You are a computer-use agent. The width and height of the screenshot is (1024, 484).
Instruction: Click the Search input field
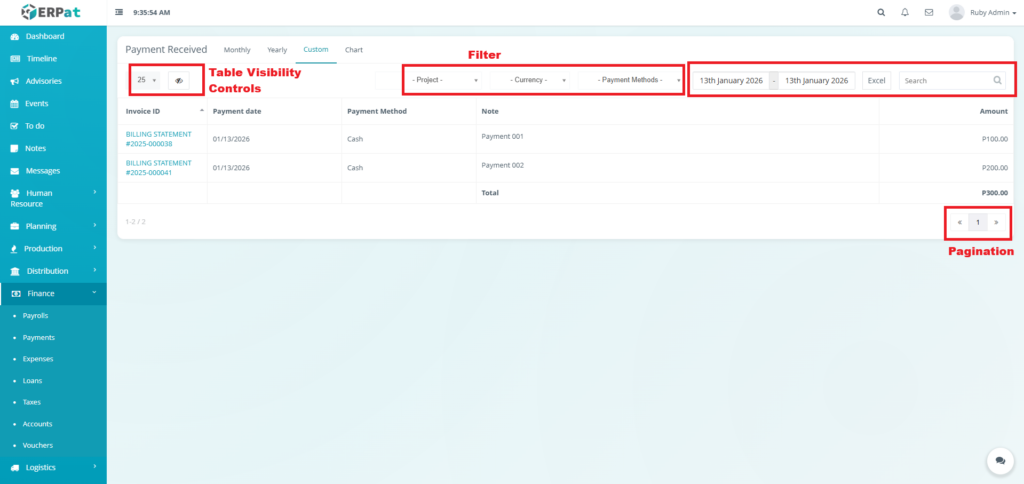[x=944, y=80]
